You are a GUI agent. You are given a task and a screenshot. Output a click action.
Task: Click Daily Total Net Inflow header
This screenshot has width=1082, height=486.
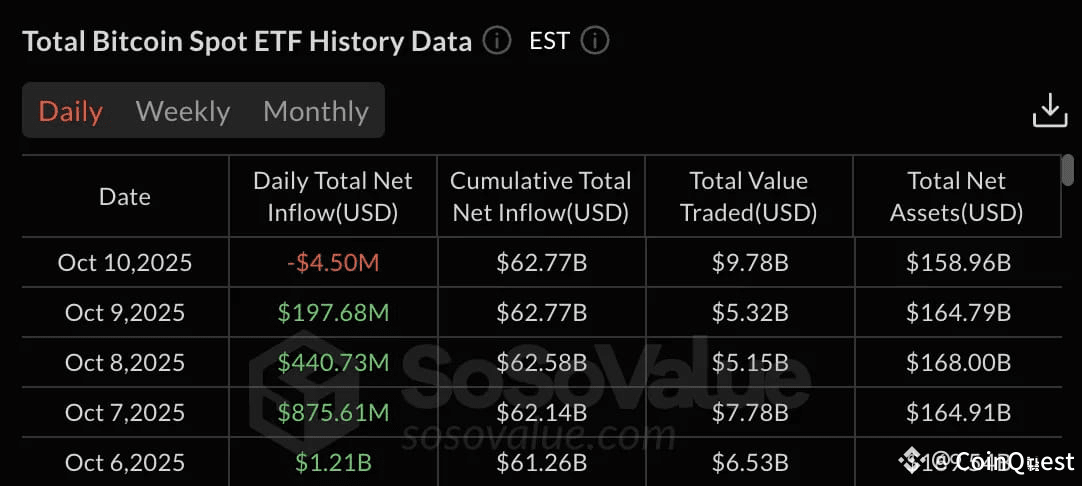click(x=333, y=197)
